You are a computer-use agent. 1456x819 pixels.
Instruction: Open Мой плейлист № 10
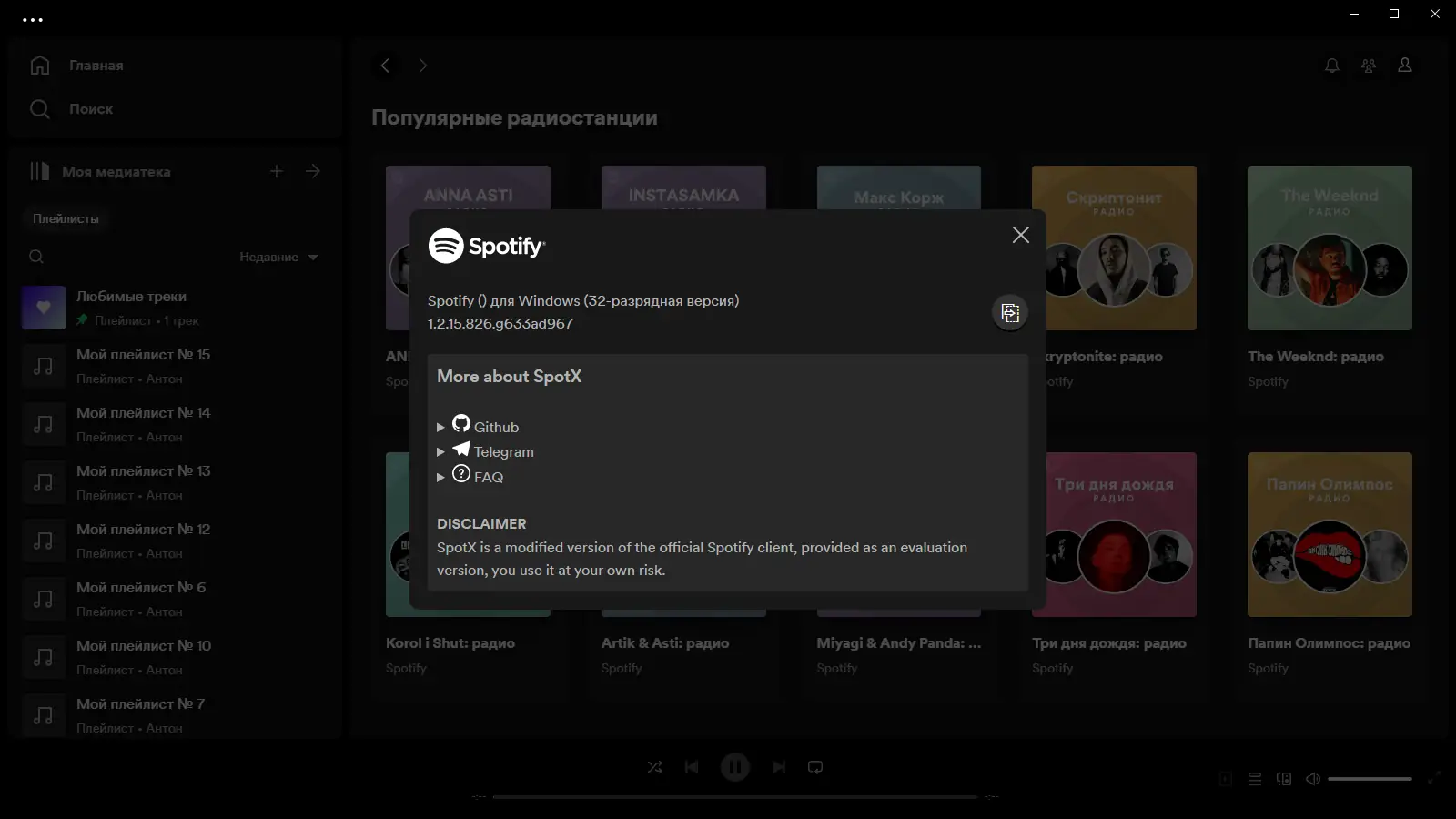175,657
